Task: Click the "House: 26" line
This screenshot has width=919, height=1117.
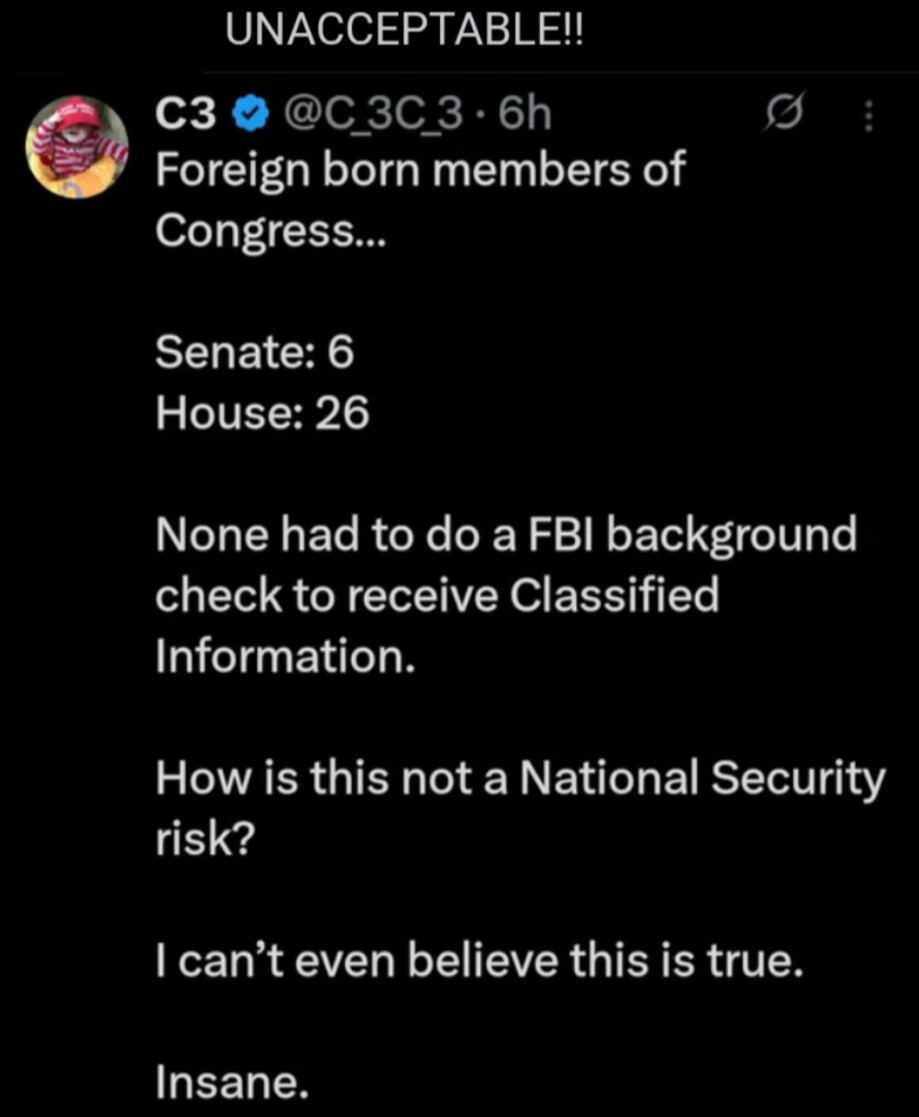Action: (x=262, y=412)
